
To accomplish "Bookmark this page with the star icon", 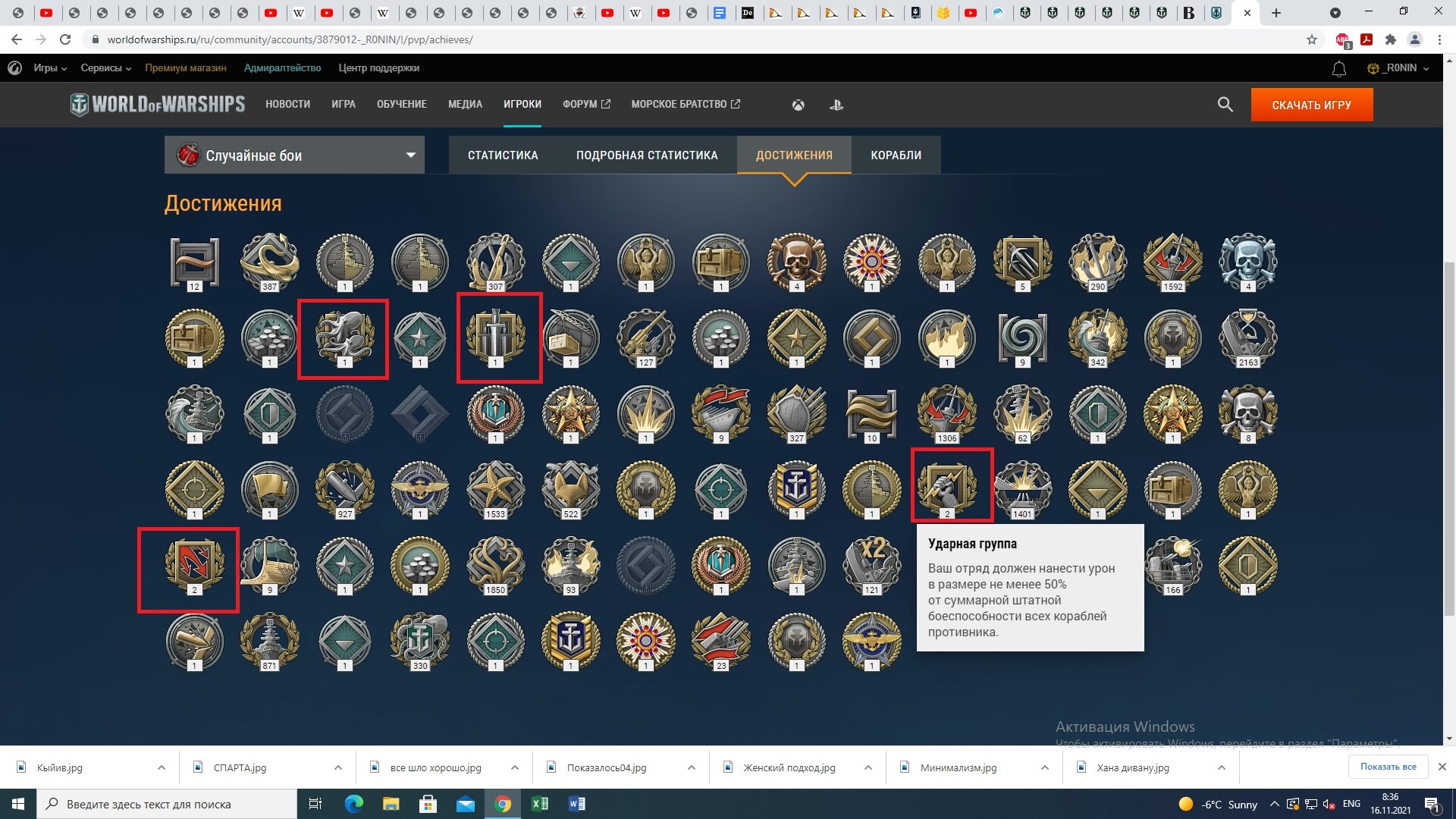I will pos(1312,39).
